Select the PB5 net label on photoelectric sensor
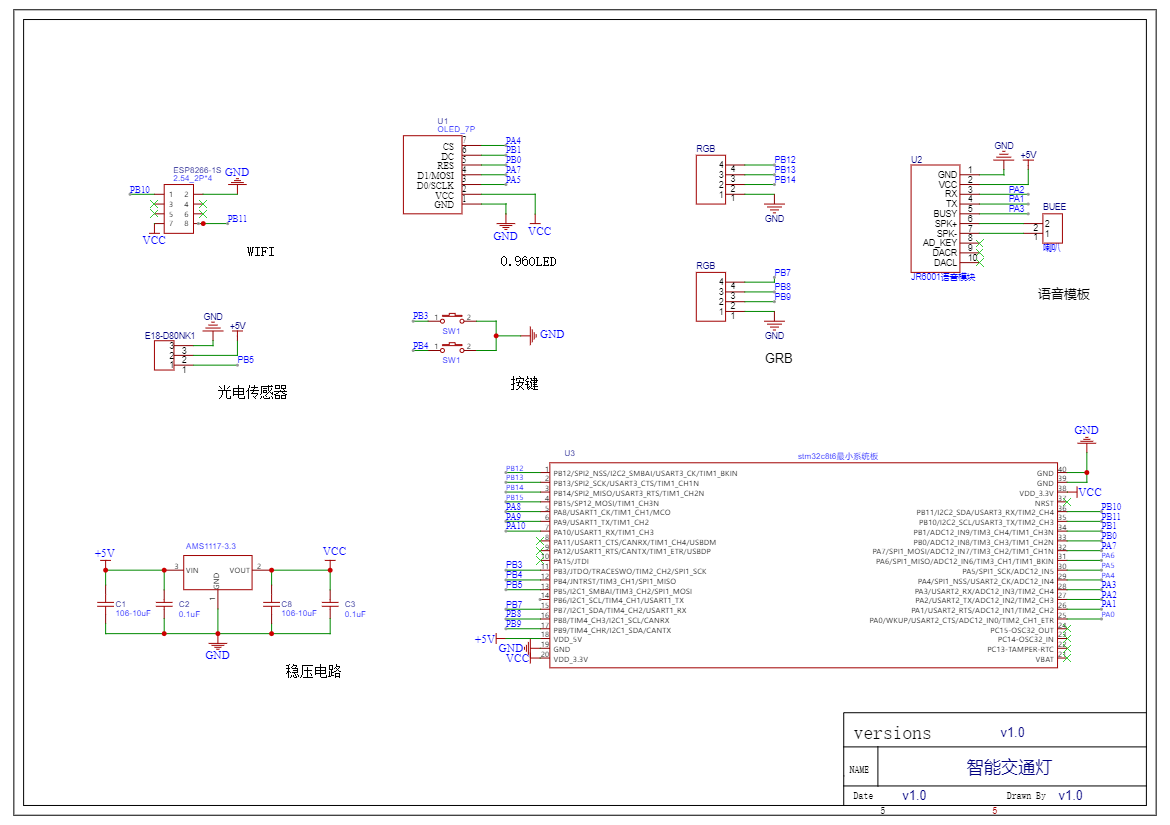 pyautogui.click(x=245, y=360)
